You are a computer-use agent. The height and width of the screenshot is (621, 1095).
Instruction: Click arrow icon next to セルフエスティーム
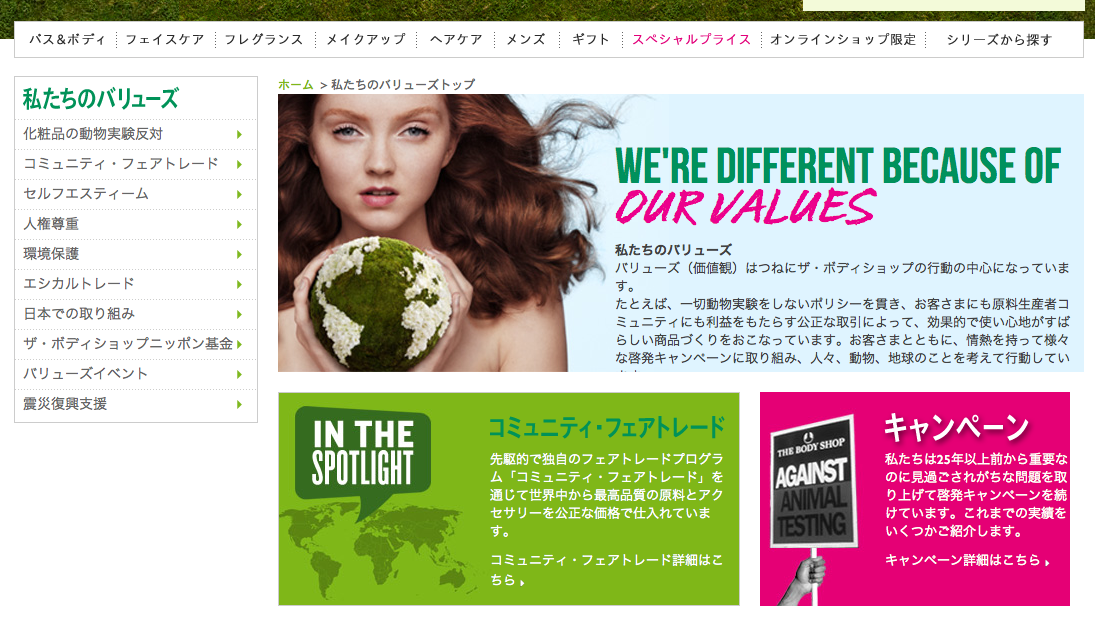[239, 194]
